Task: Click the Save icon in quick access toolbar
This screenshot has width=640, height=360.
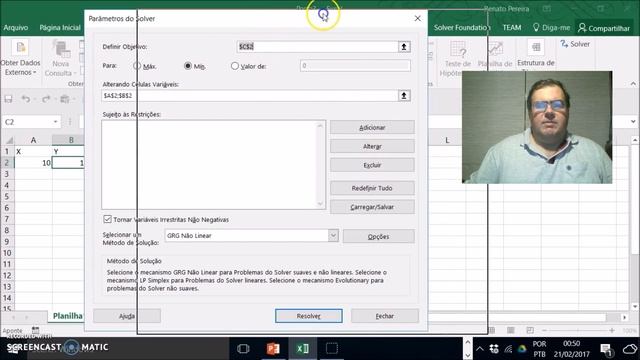Action: (8, 99)
